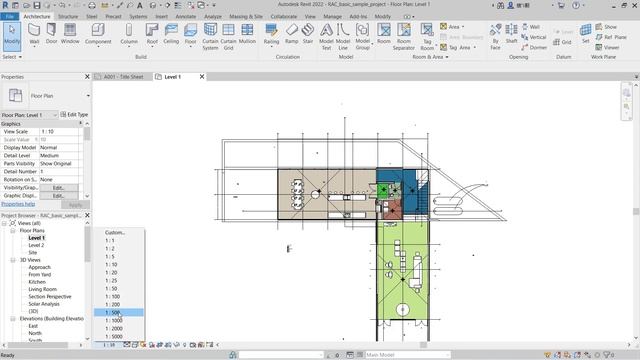Open the A001 - Title Sheet view tab

tap(122, 77)
